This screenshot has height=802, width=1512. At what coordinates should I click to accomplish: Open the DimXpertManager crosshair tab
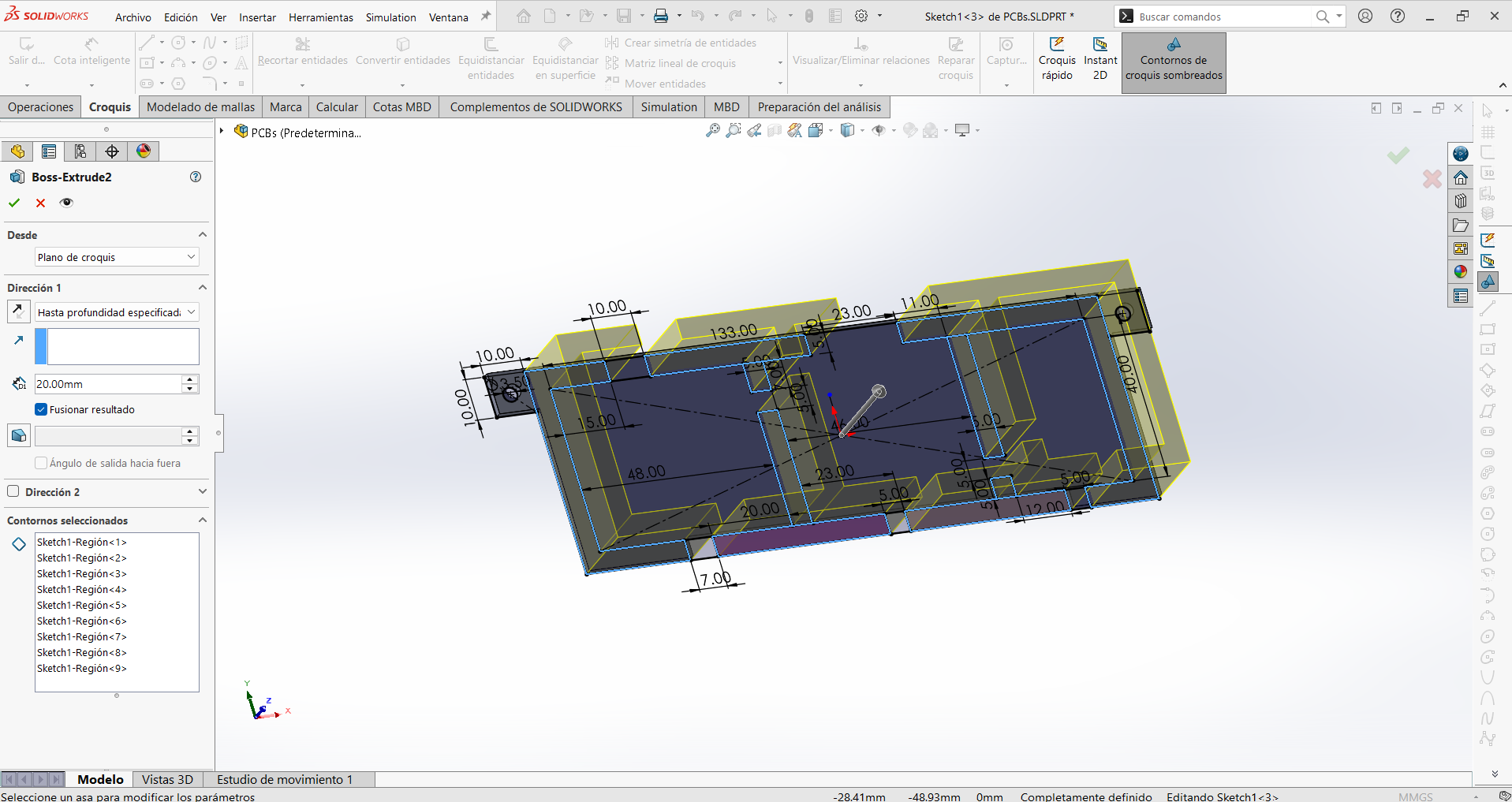[x=112, y=151]
